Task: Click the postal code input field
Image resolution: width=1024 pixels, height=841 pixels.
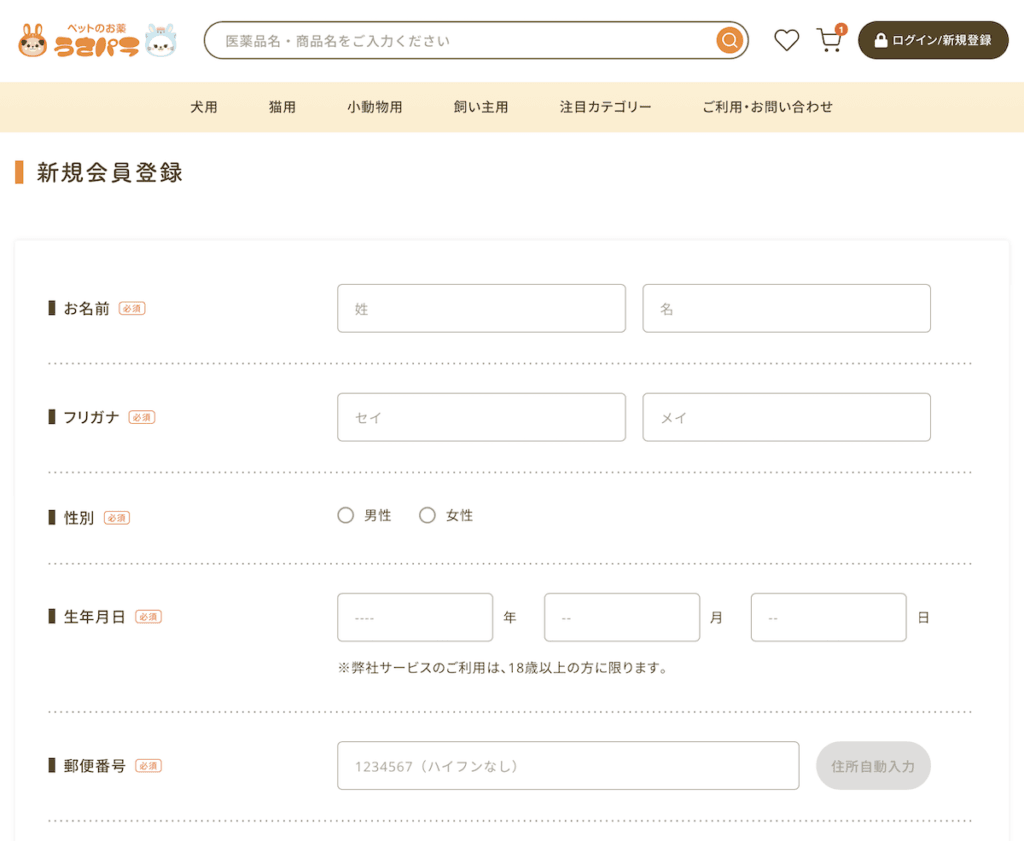Action: [568, 765]
